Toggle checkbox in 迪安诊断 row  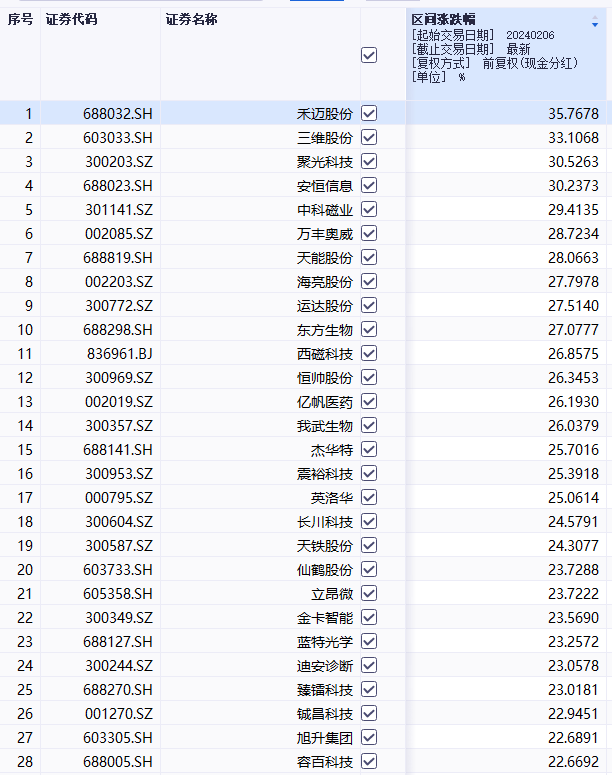click(x=369, y=665)
